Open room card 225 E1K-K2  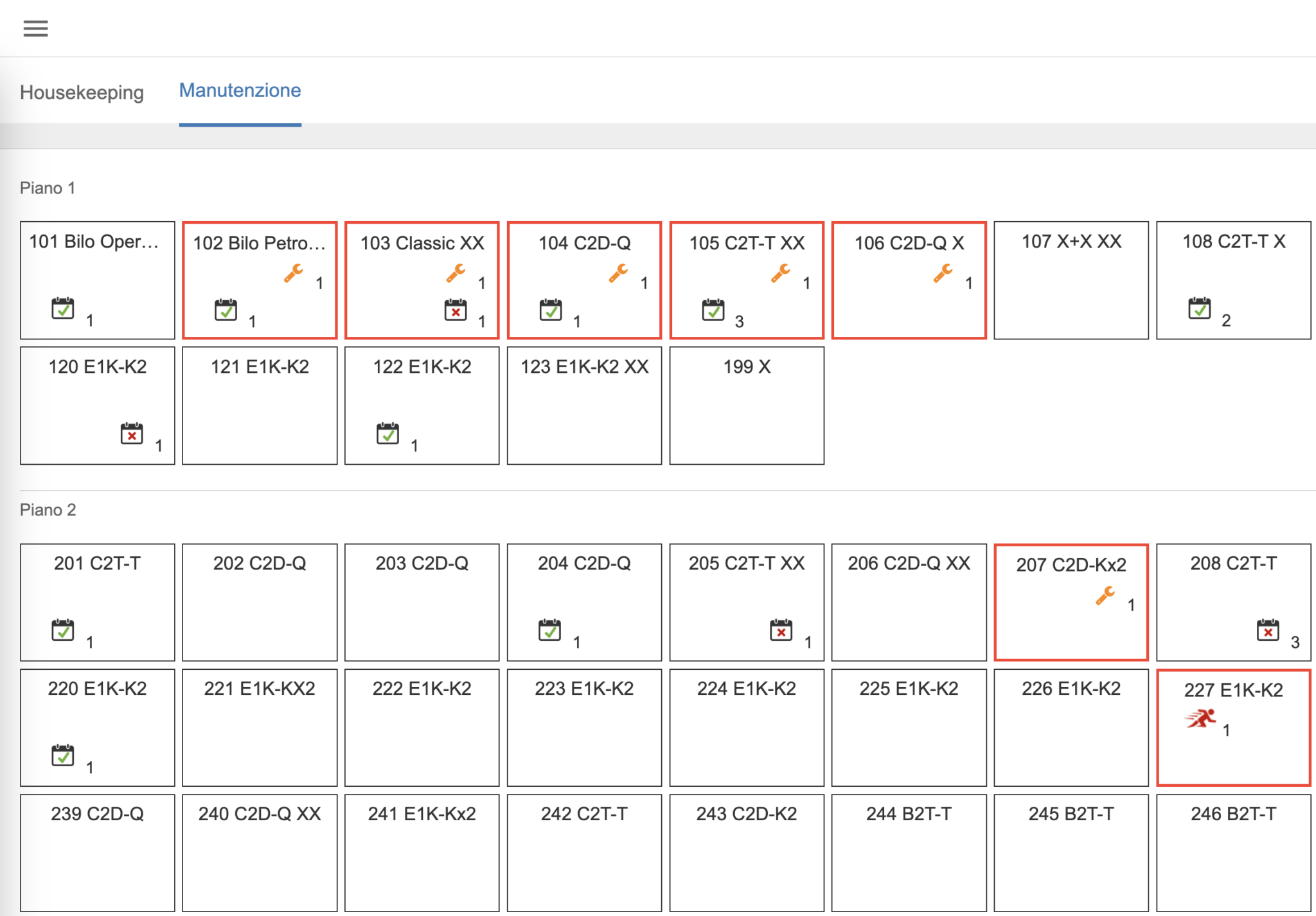coord(909,728)
